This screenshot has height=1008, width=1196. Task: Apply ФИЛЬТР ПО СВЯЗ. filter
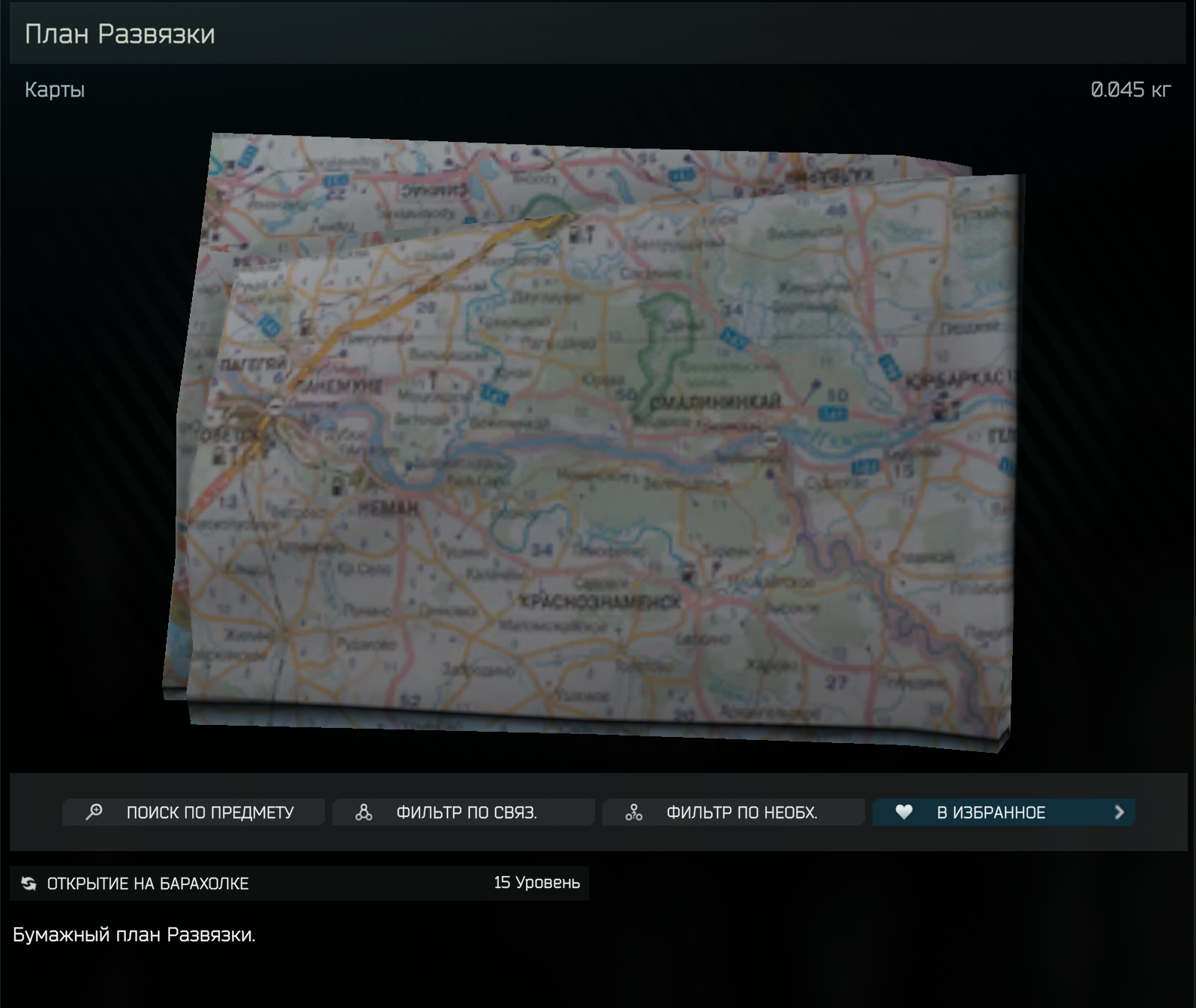464,812
